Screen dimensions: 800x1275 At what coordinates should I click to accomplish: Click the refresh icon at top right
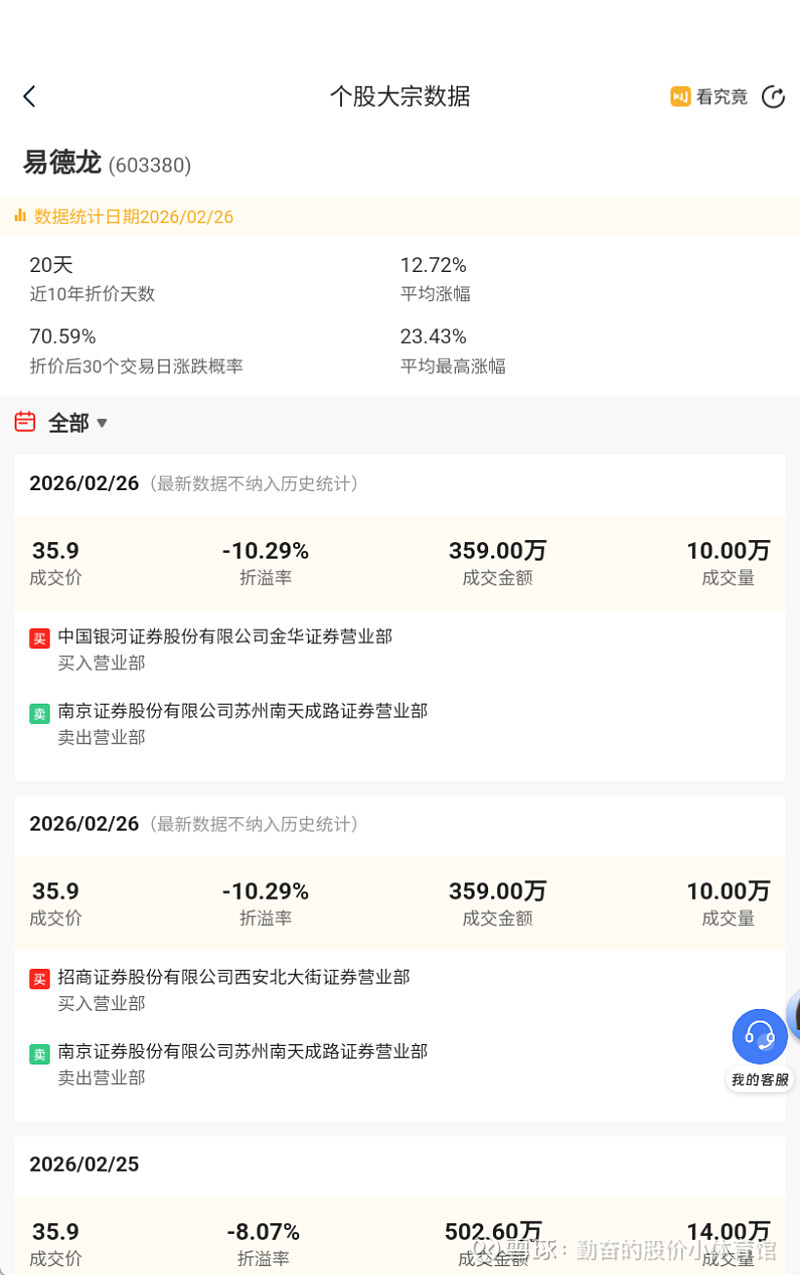click(773, 96)
